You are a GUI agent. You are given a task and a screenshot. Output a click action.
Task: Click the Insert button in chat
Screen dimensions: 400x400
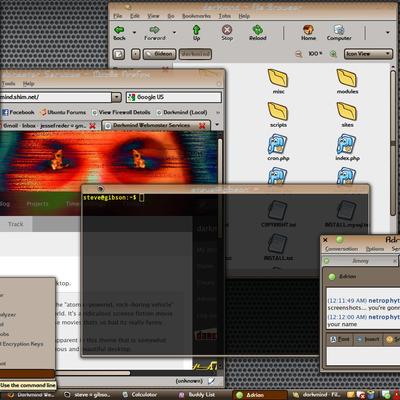pyautogui.click(x=368, y=339)
